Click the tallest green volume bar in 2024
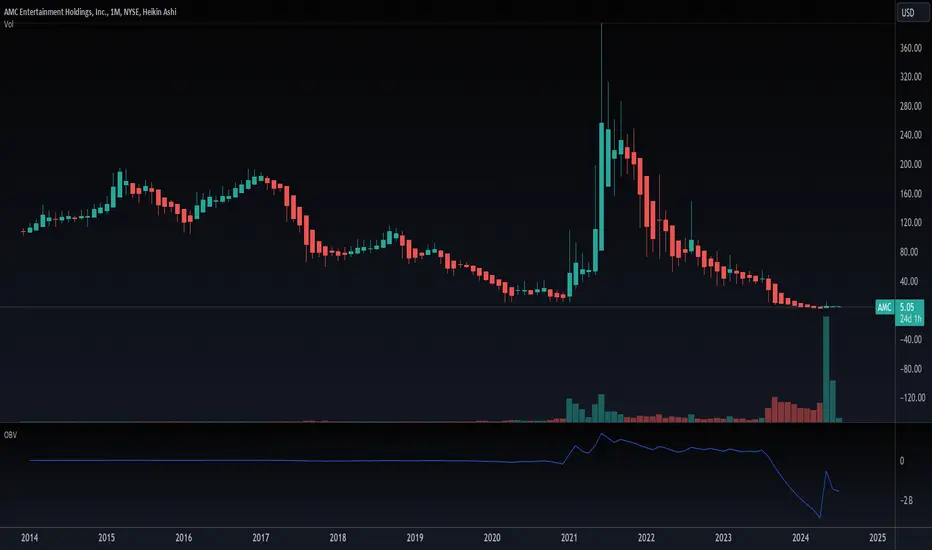The image size is (932, 550). point(826,369)
